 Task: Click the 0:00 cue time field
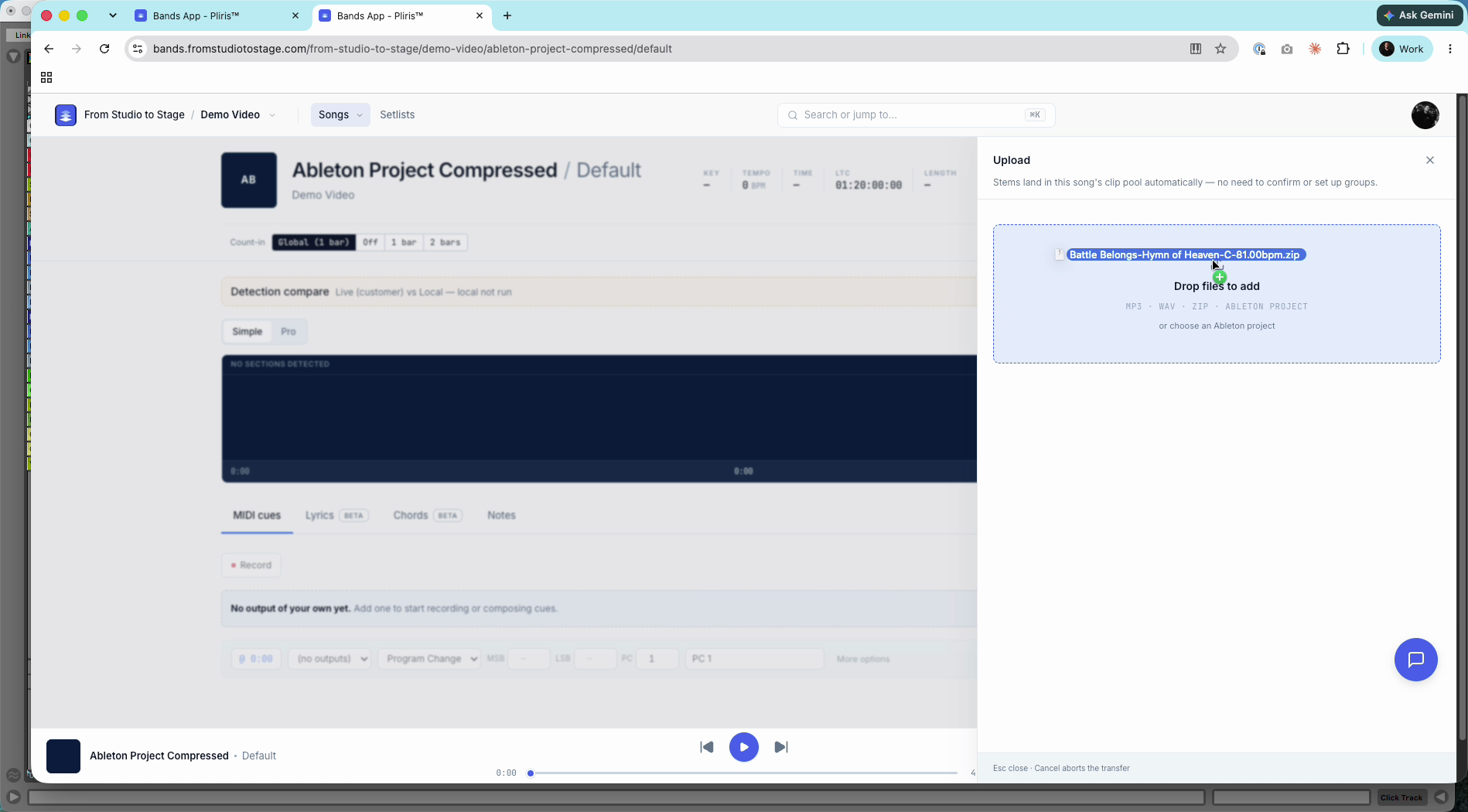pyautogui.click(x=256, y=659)
